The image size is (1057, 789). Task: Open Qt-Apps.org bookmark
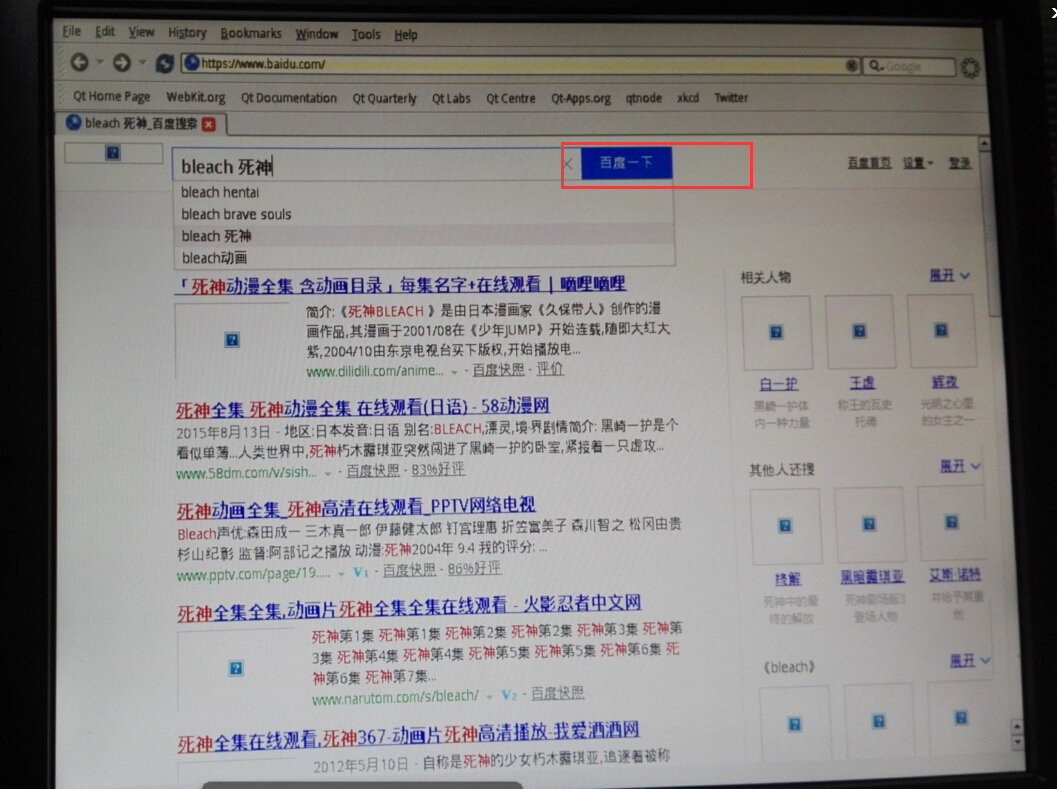(580, 98)
